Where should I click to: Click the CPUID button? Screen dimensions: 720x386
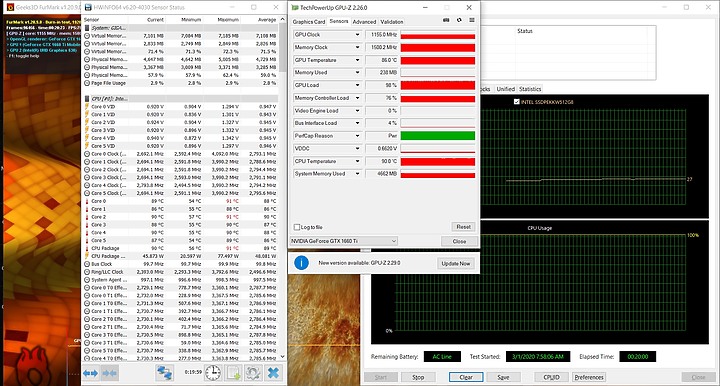pyautogui.click(x=551, y=377)
